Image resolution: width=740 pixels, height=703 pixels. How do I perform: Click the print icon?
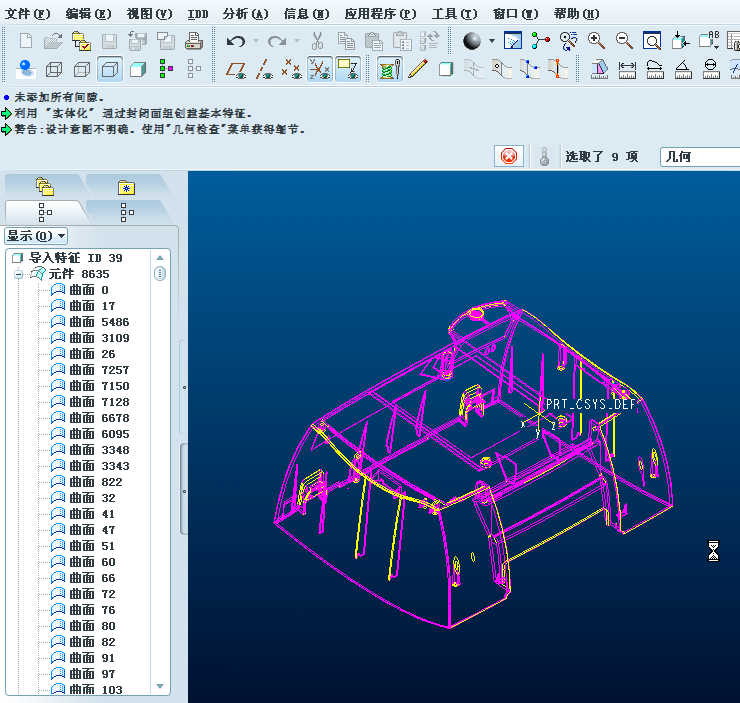point(193,41)
